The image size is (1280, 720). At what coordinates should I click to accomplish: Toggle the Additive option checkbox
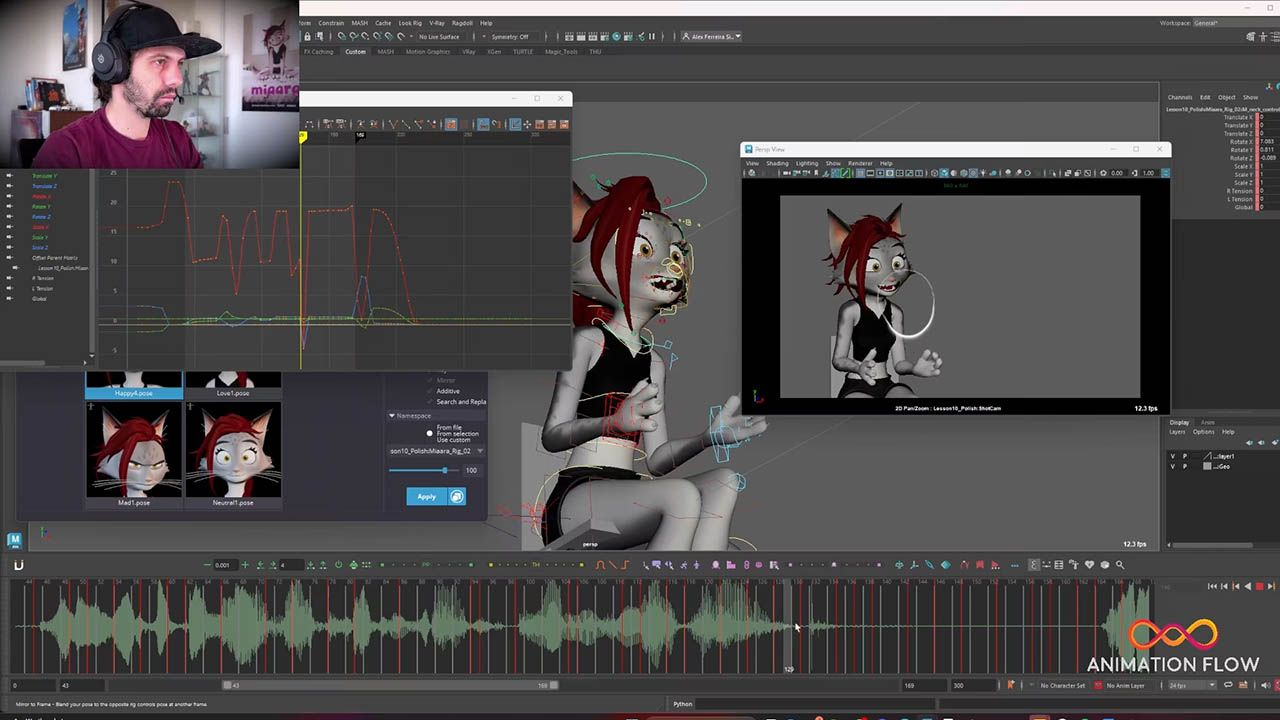(431, 391)
